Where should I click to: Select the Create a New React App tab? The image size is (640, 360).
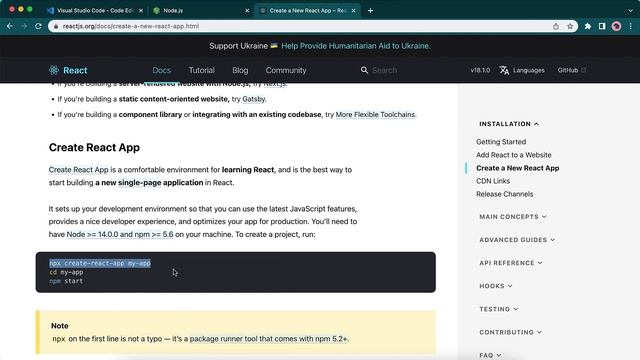pyautogui.click(x=307, y=11)
